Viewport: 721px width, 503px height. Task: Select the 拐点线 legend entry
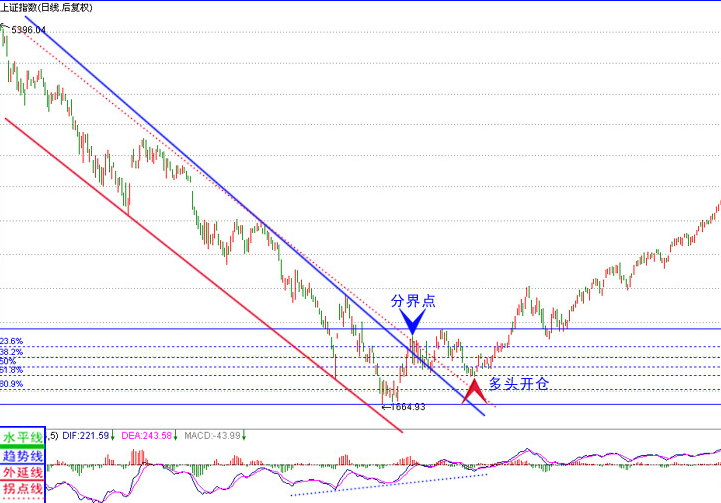click(x=23, y=489)
